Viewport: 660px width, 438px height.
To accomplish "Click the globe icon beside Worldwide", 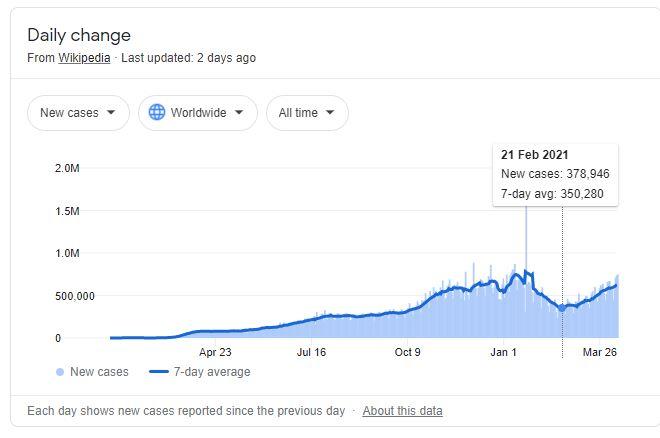I will [x=156, y=113].
